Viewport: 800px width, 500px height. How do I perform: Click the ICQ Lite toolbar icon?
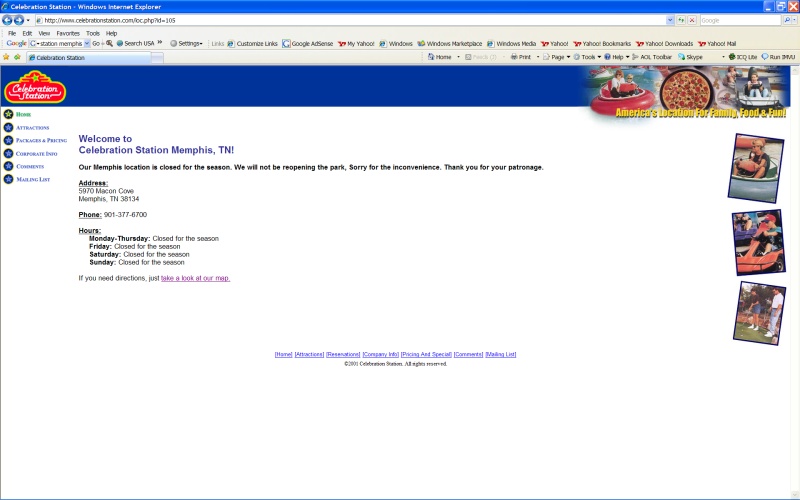[742, 57]
